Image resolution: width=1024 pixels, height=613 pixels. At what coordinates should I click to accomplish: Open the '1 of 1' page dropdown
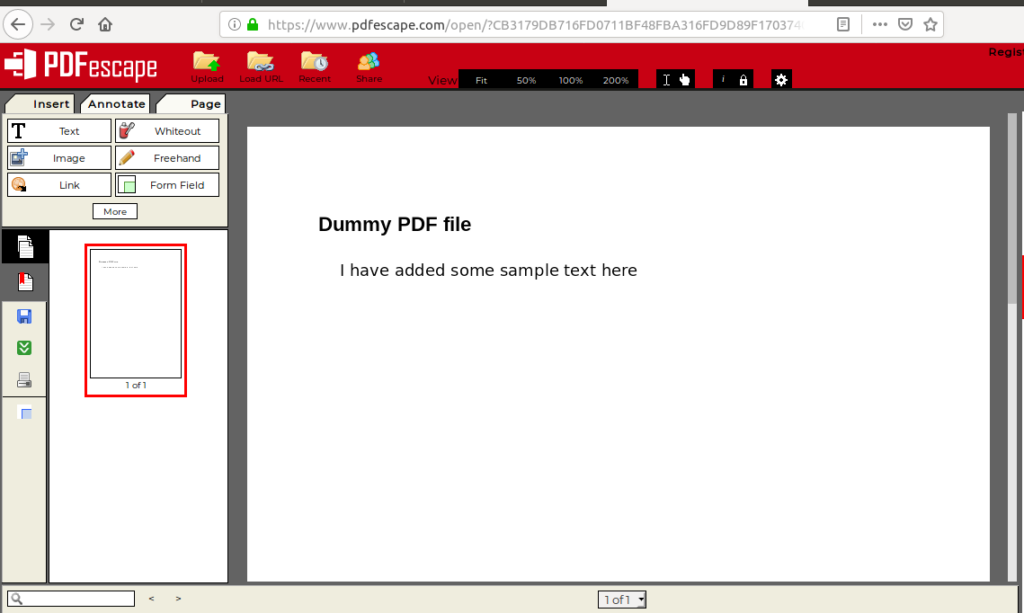622,599
